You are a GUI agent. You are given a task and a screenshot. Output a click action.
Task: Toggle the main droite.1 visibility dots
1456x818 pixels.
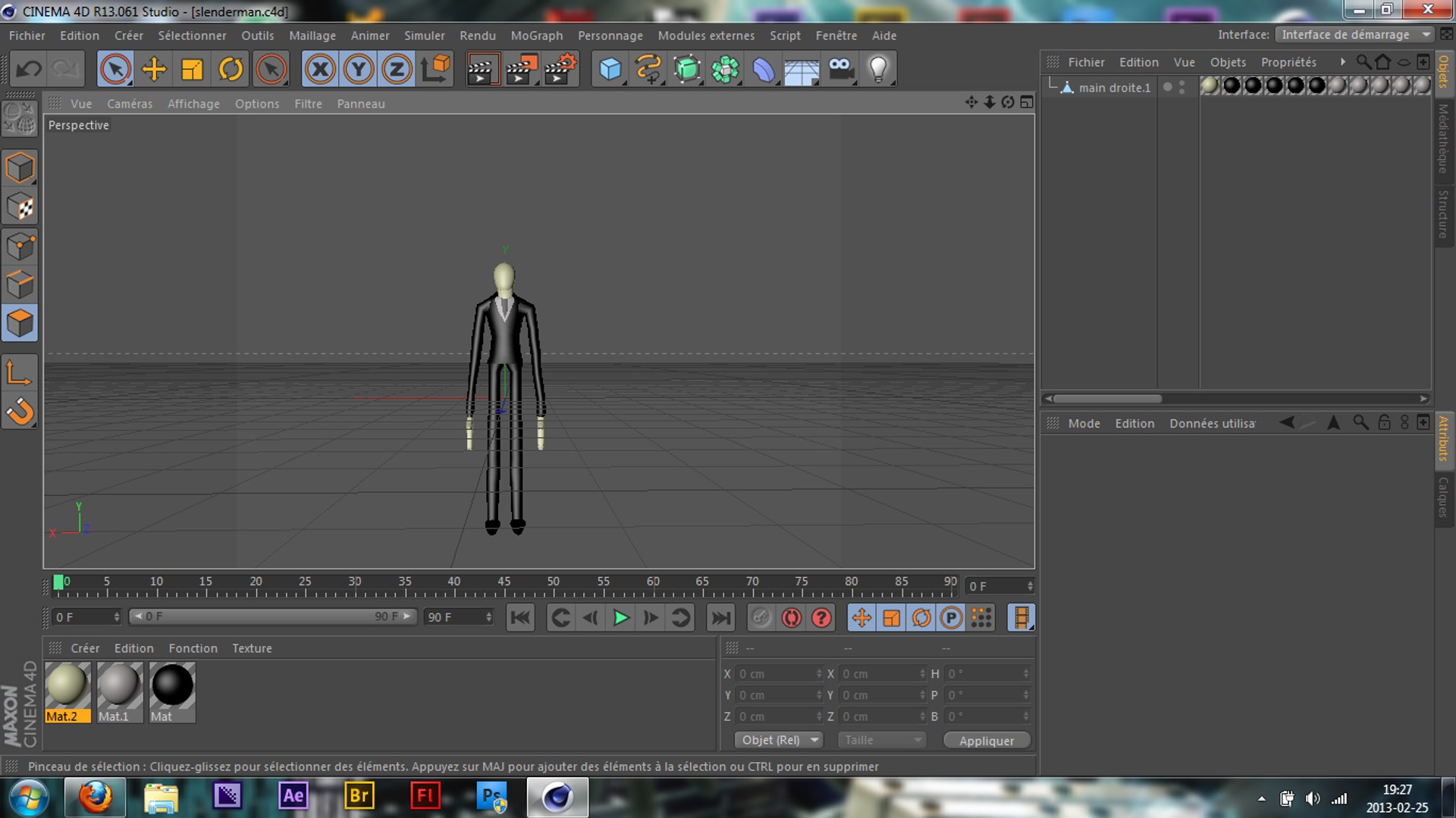(1181, 87)
